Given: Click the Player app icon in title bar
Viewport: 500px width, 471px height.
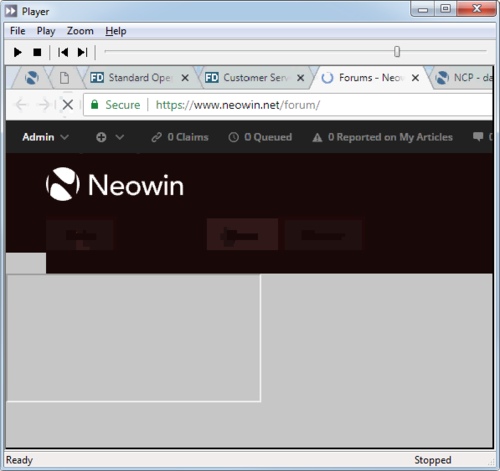Looking at the screenshot, I should (11, 11).
